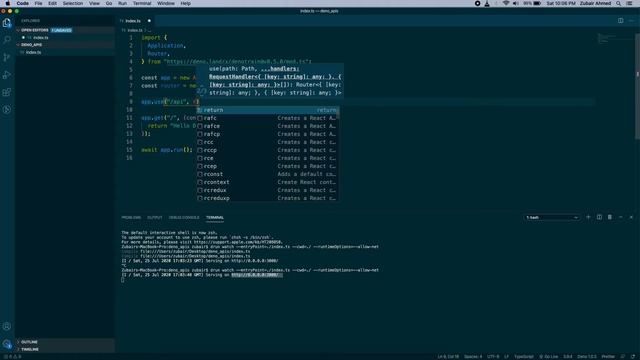Click the Go Live status bar button
Image resolution: width=640 pixels, height=360 pixels.
tap(549, 357)
